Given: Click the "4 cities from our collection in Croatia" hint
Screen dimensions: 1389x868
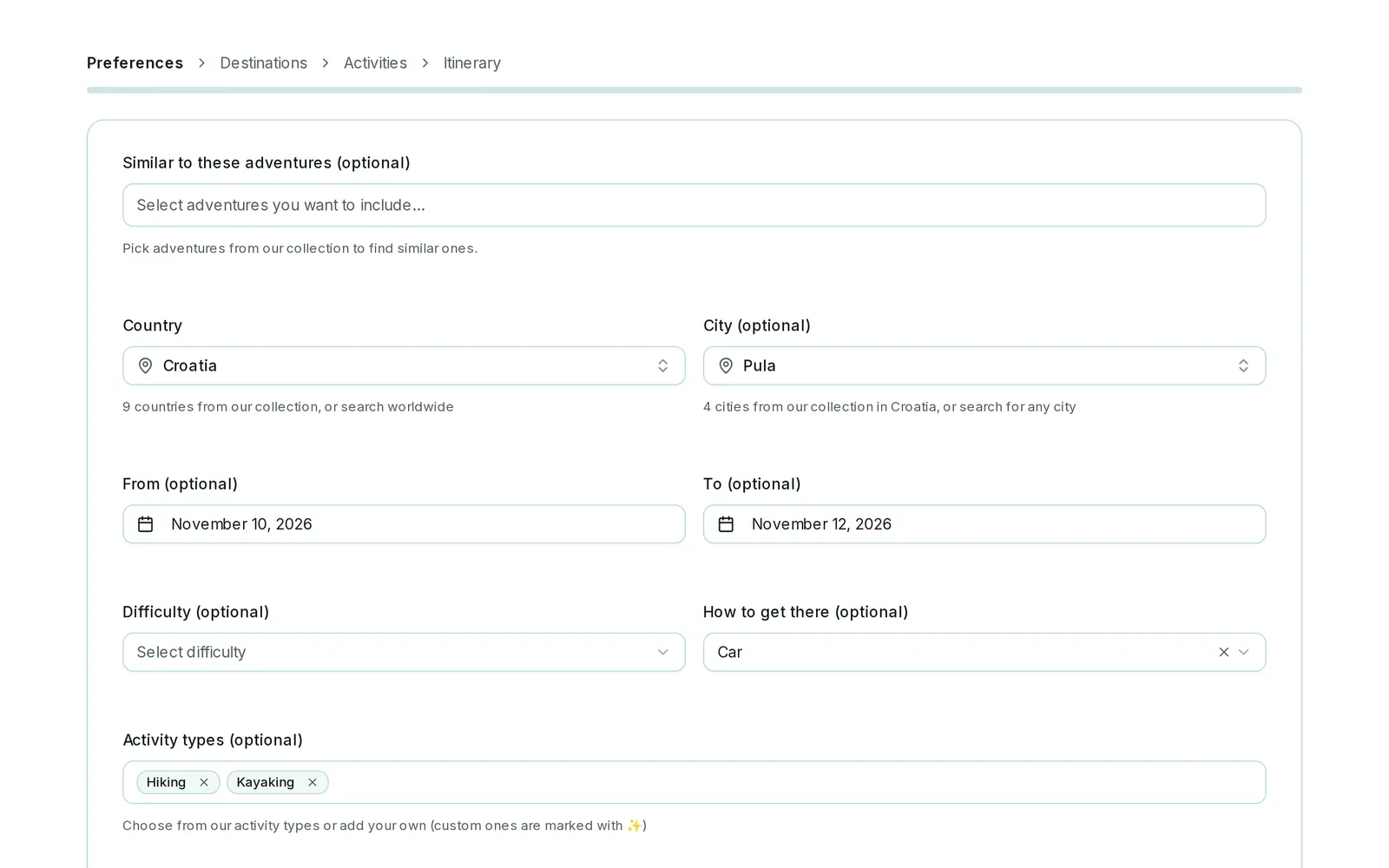Looking at the screenshot, I should pos(890,407).
